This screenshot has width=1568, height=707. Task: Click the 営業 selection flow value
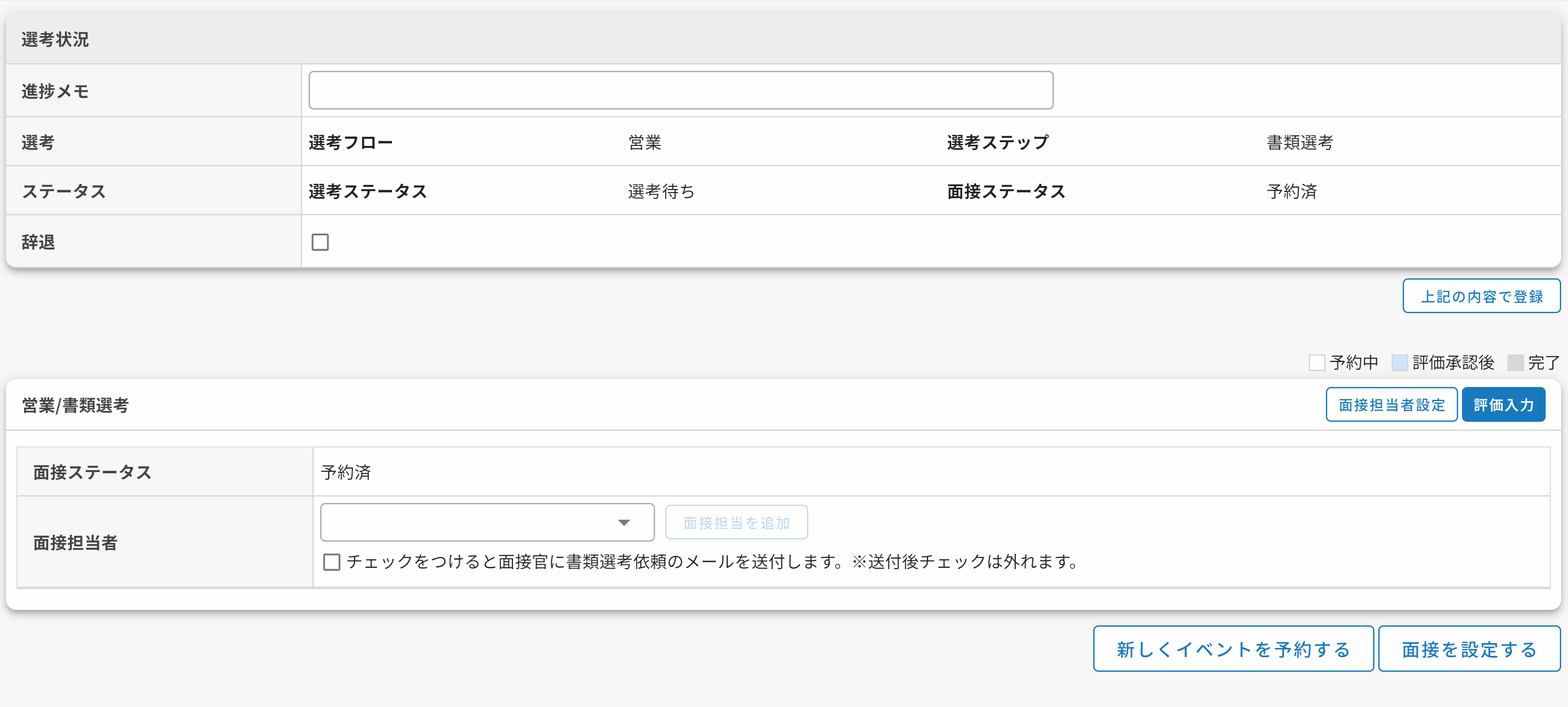point(645,142)
